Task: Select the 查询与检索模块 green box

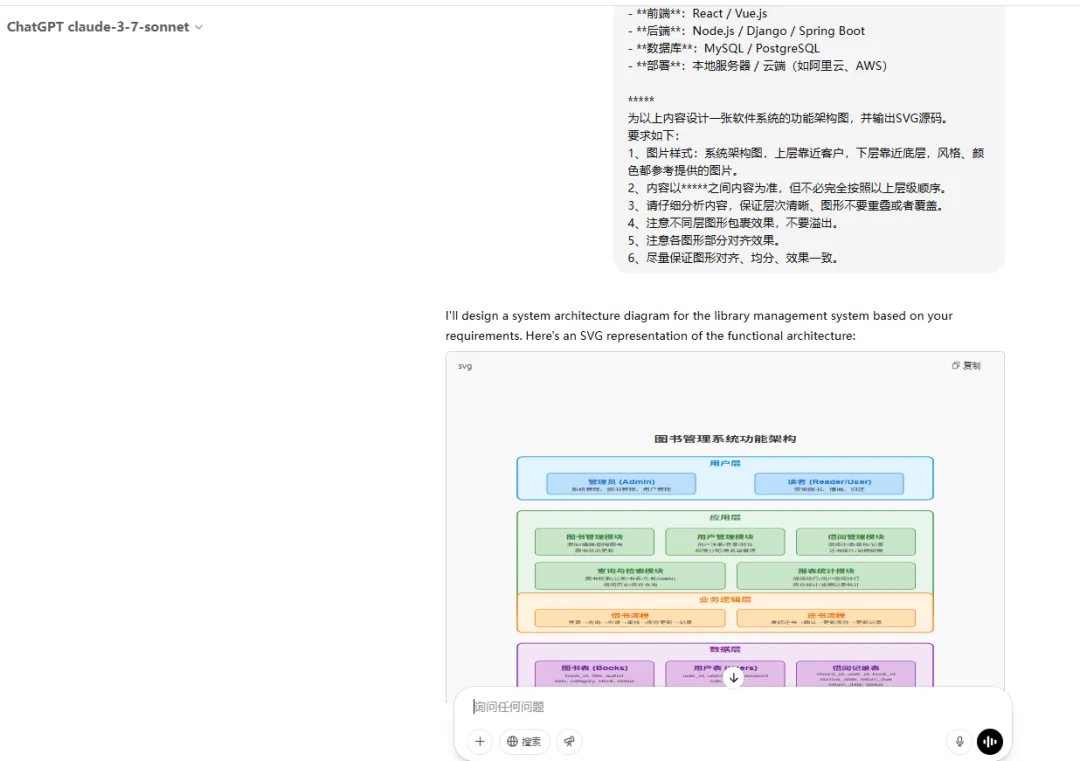Action: tap(630, 576)
